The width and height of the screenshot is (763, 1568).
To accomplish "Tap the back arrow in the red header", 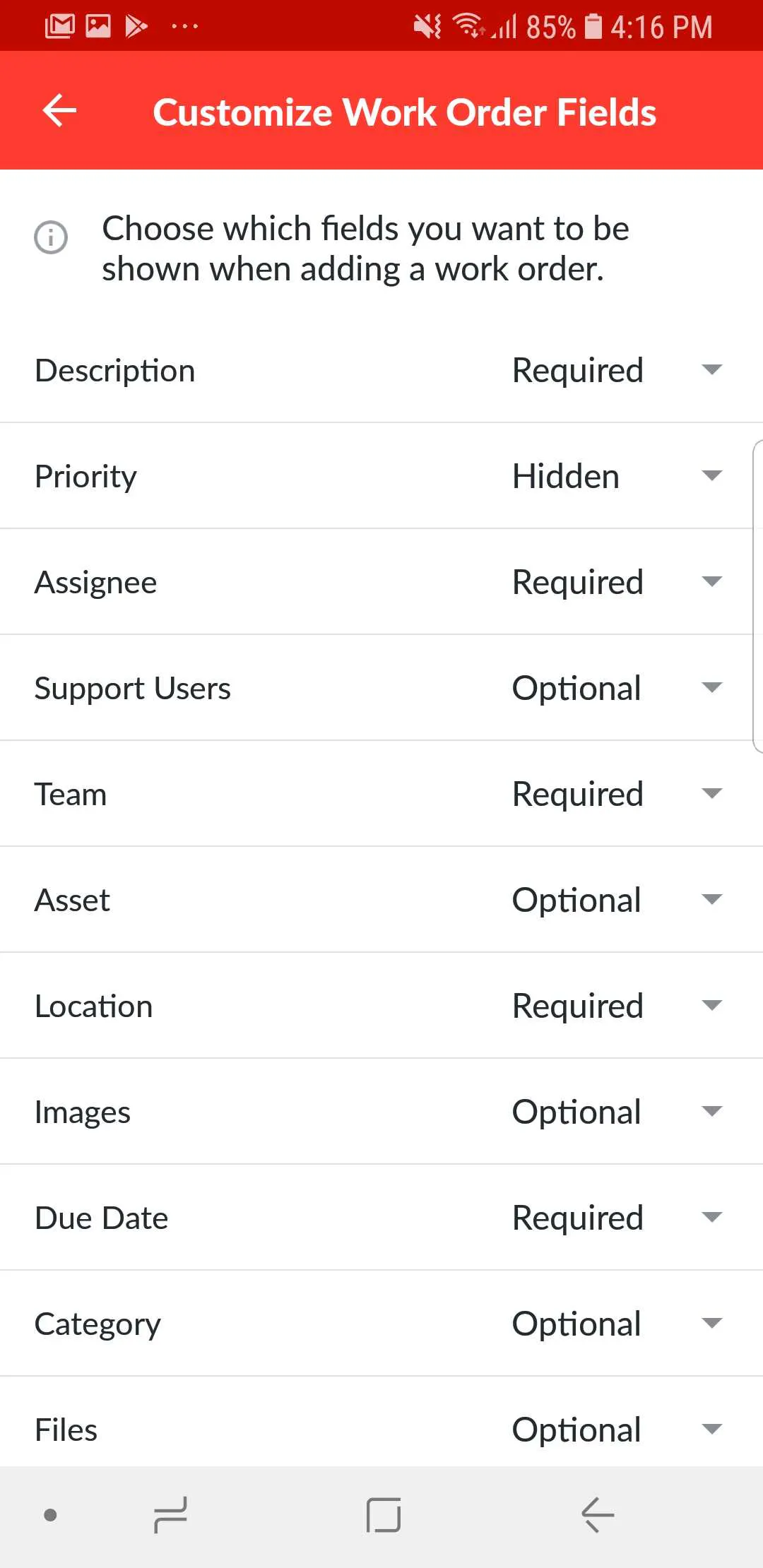I will click(59, 111).
